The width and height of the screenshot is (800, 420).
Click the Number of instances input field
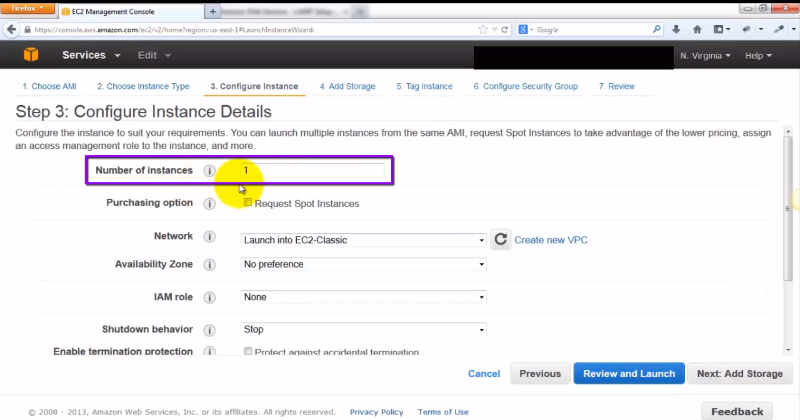click(312, 170)
